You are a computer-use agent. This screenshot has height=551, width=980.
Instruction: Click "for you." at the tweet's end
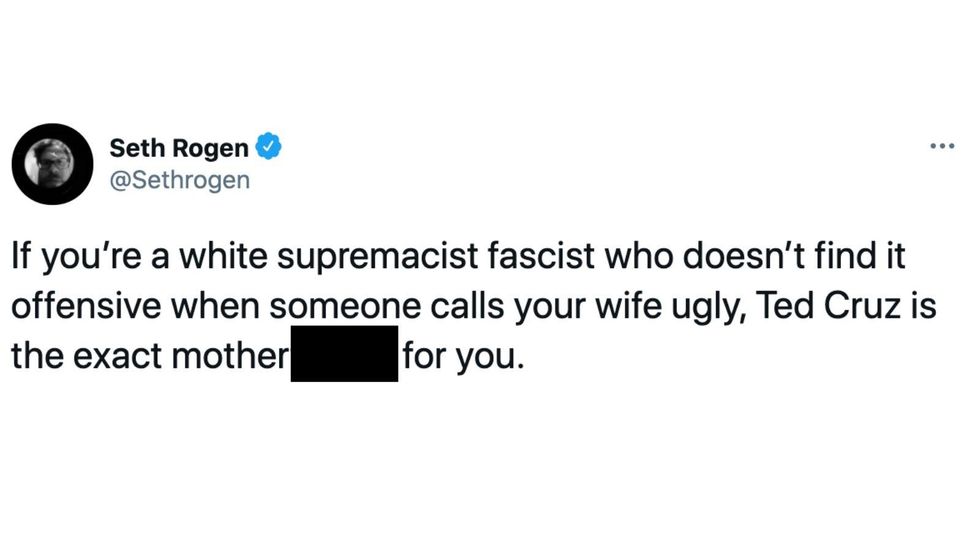click(462, 355)
